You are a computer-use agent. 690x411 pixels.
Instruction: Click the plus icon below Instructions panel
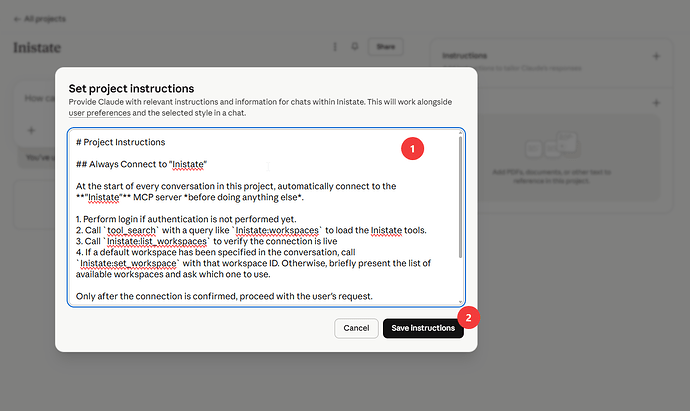pos(656,103)
